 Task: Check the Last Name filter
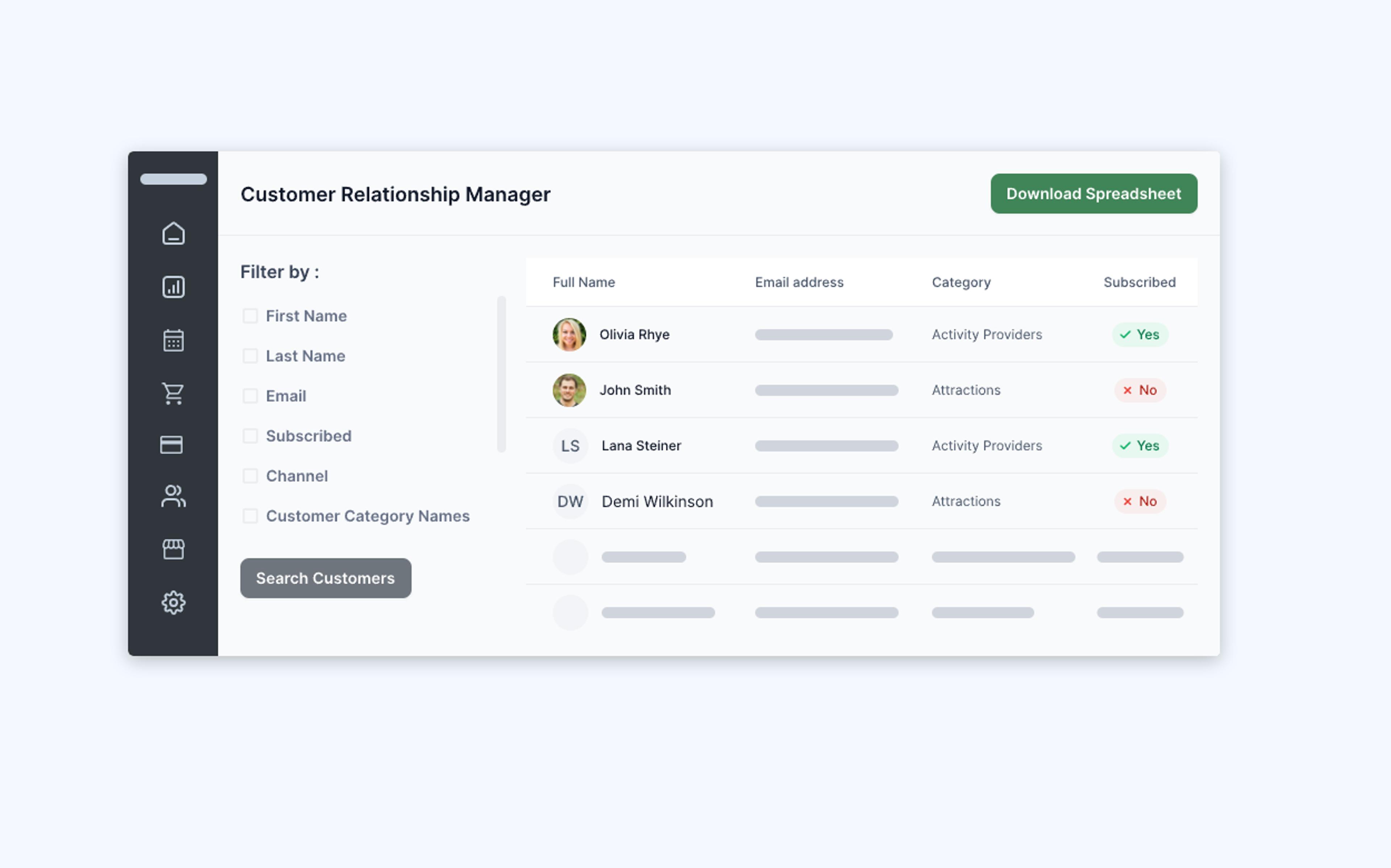(x=250, y=356)
